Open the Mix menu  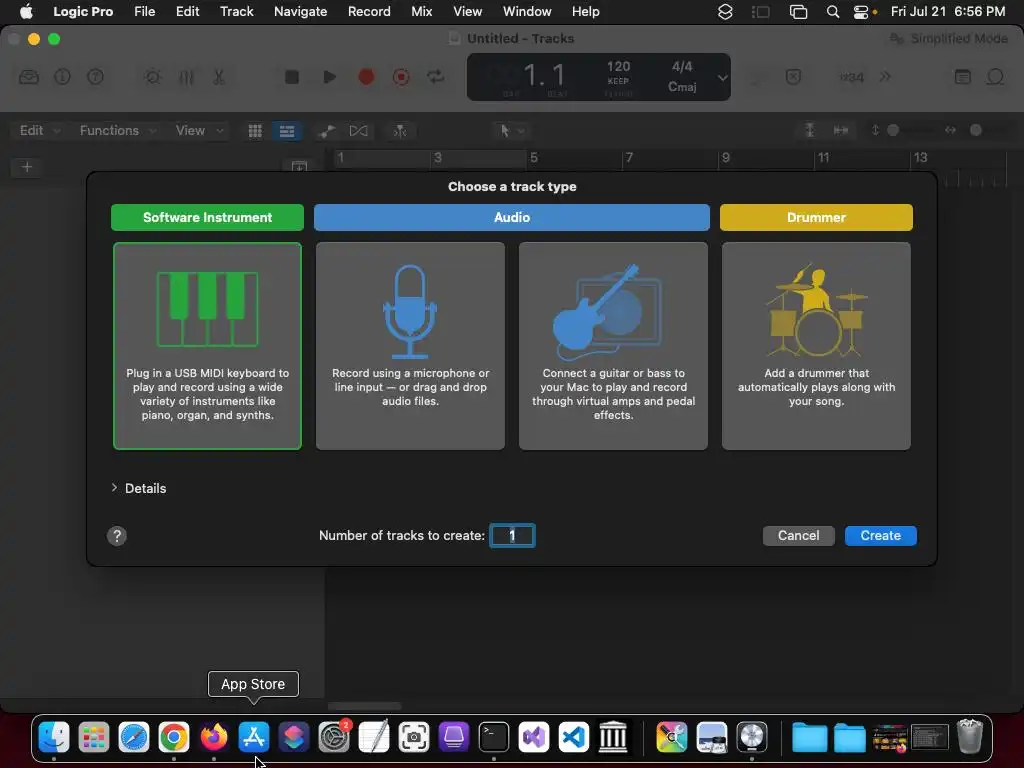coord(421,11)
